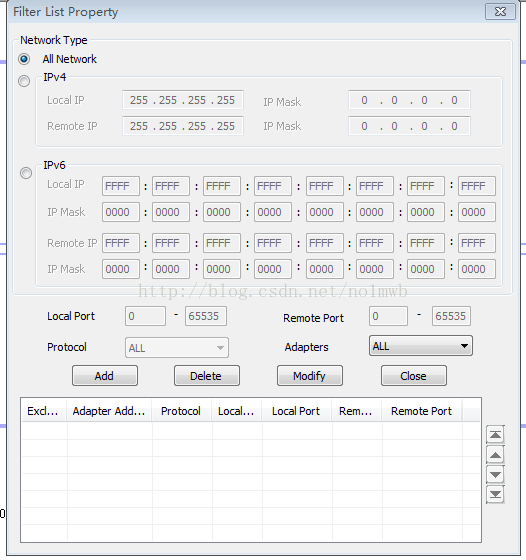Select the All Network radio option

click(24, 59)
